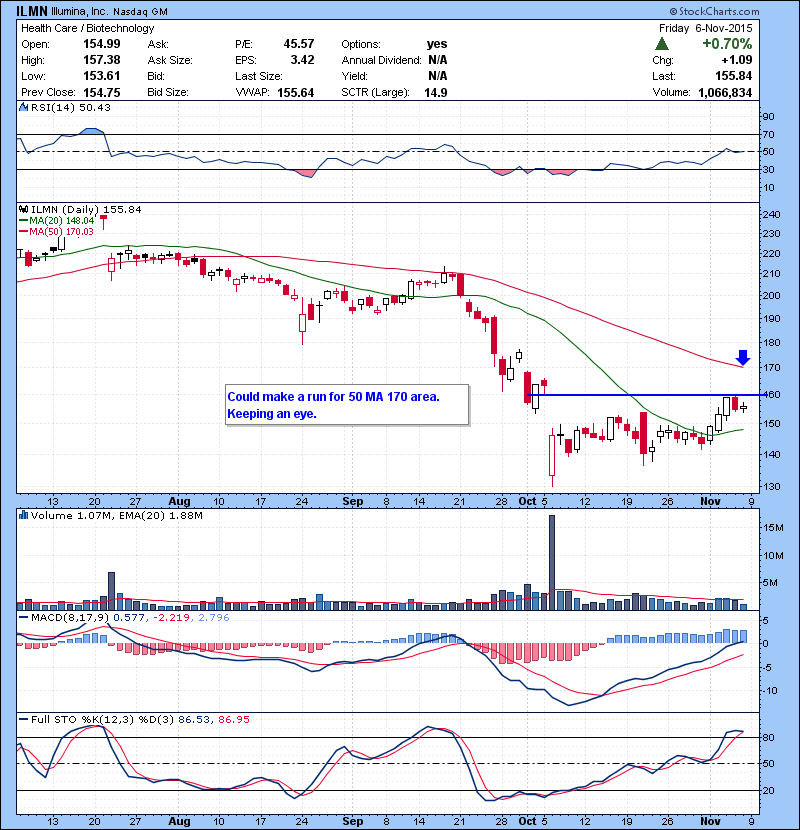Click the Last price value 155.84 in header
The width and height of the screenshot is (800, 830).
point(733,76)
